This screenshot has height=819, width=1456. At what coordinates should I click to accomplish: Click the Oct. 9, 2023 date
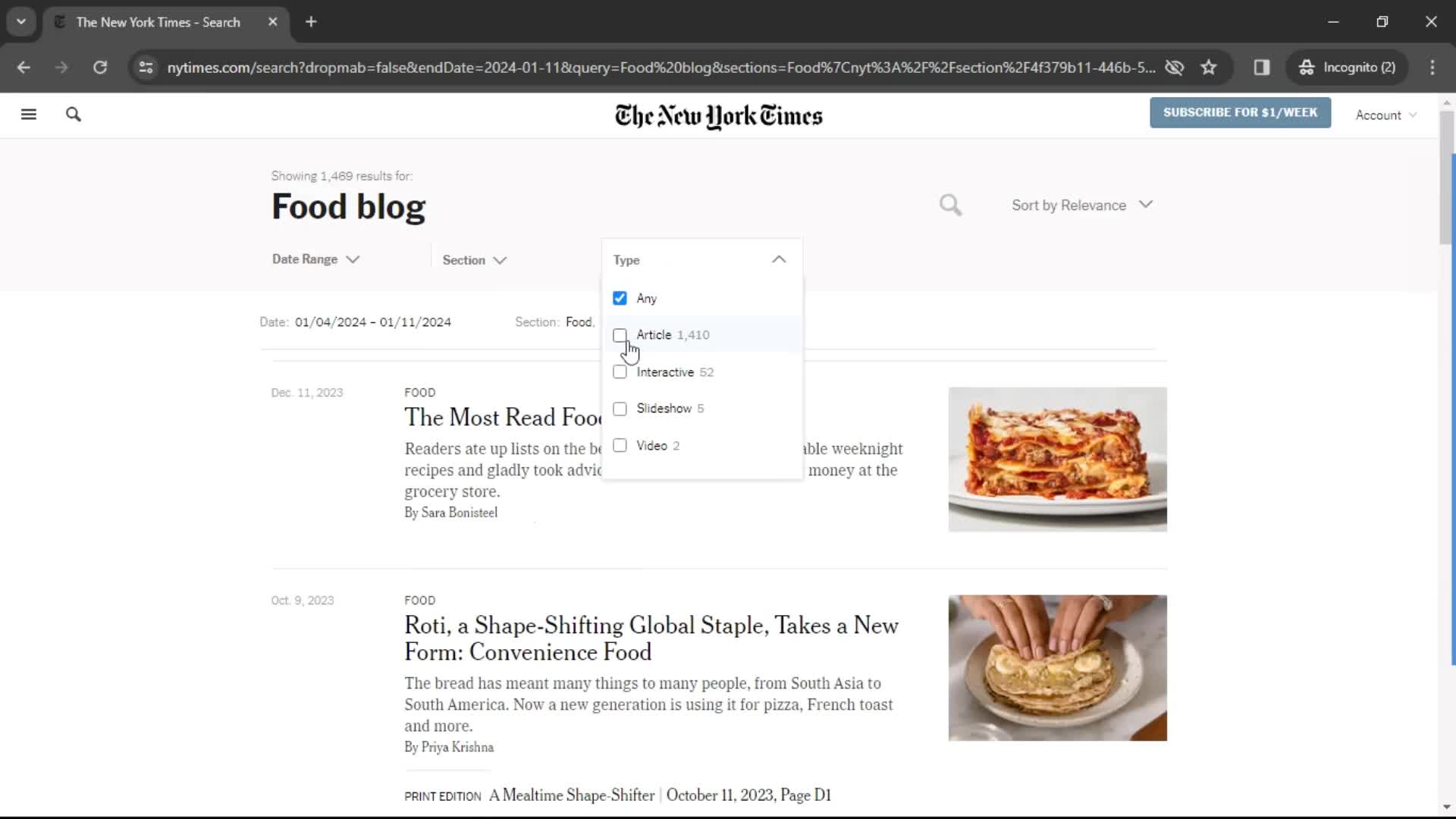[x=303, y=601]
